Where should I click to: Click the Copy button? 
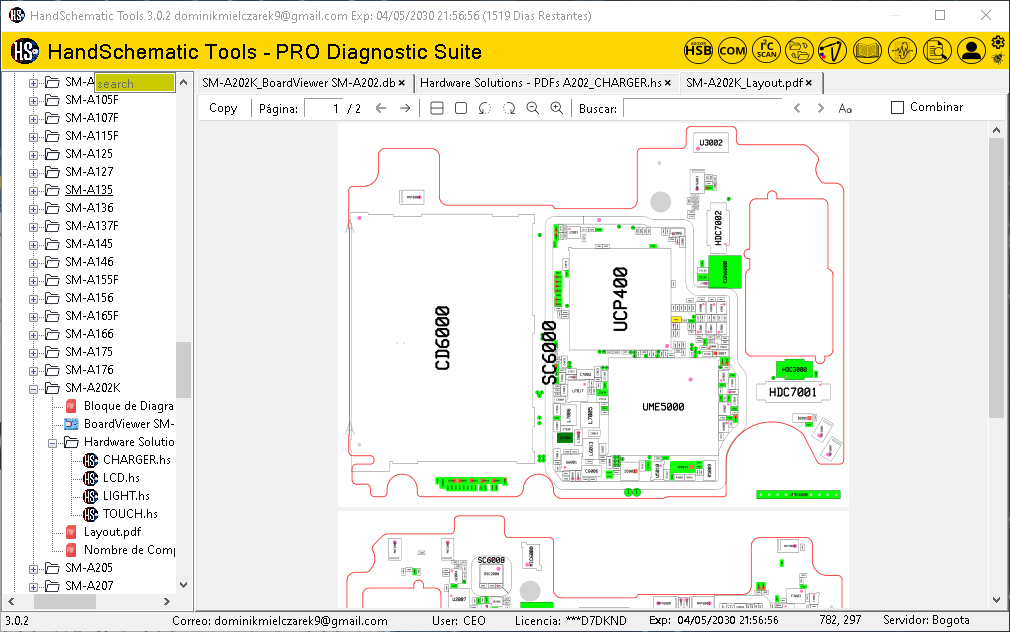223,108
